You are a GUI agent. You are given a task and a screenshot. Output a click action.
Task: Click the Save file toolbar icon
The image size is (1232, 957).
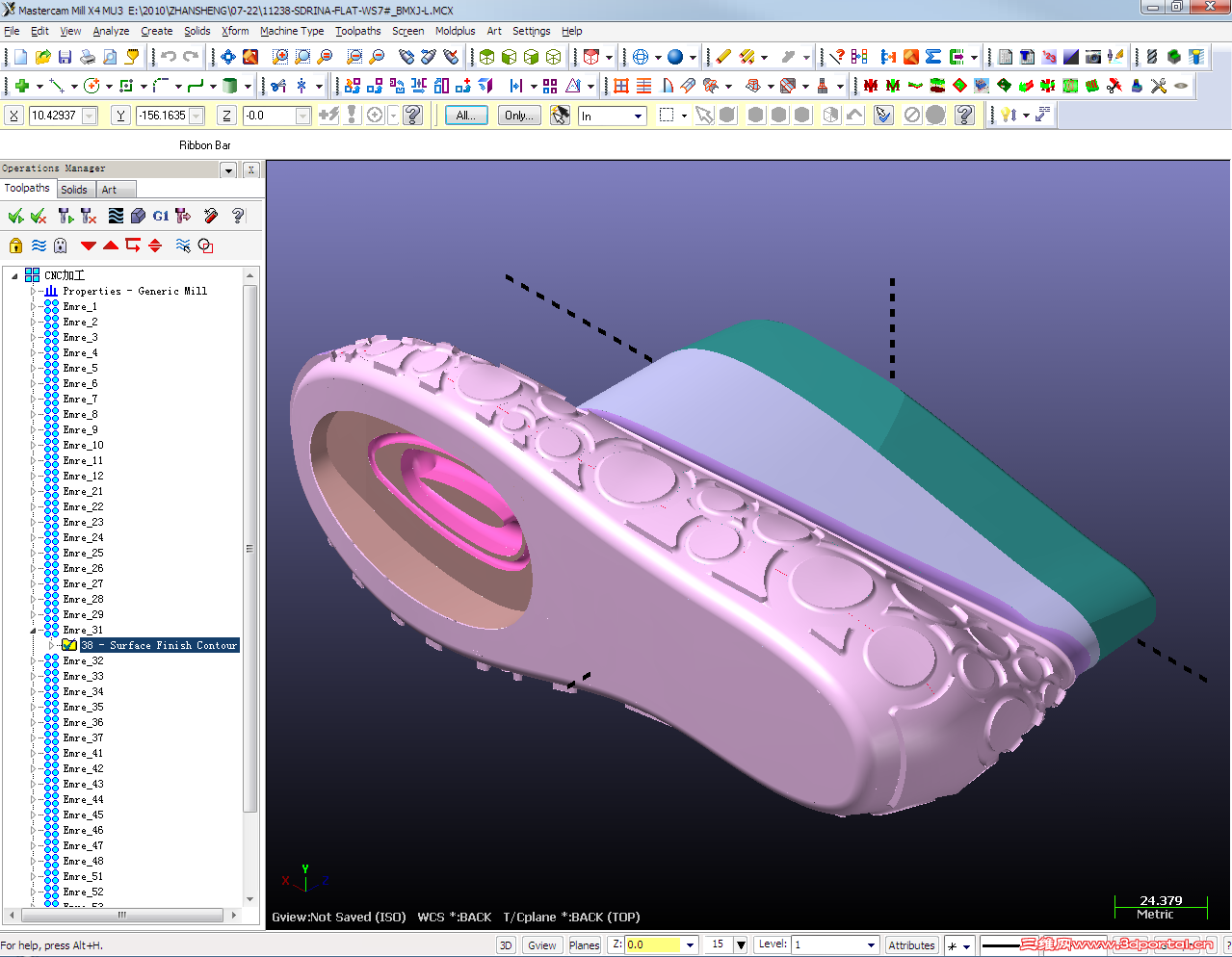pos(65,58)
